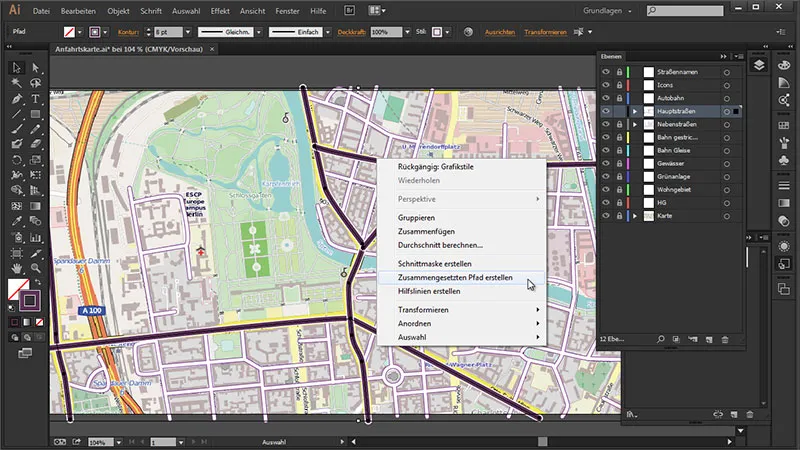Open Adobe Bridge (Br) button

tap(349, 10)
